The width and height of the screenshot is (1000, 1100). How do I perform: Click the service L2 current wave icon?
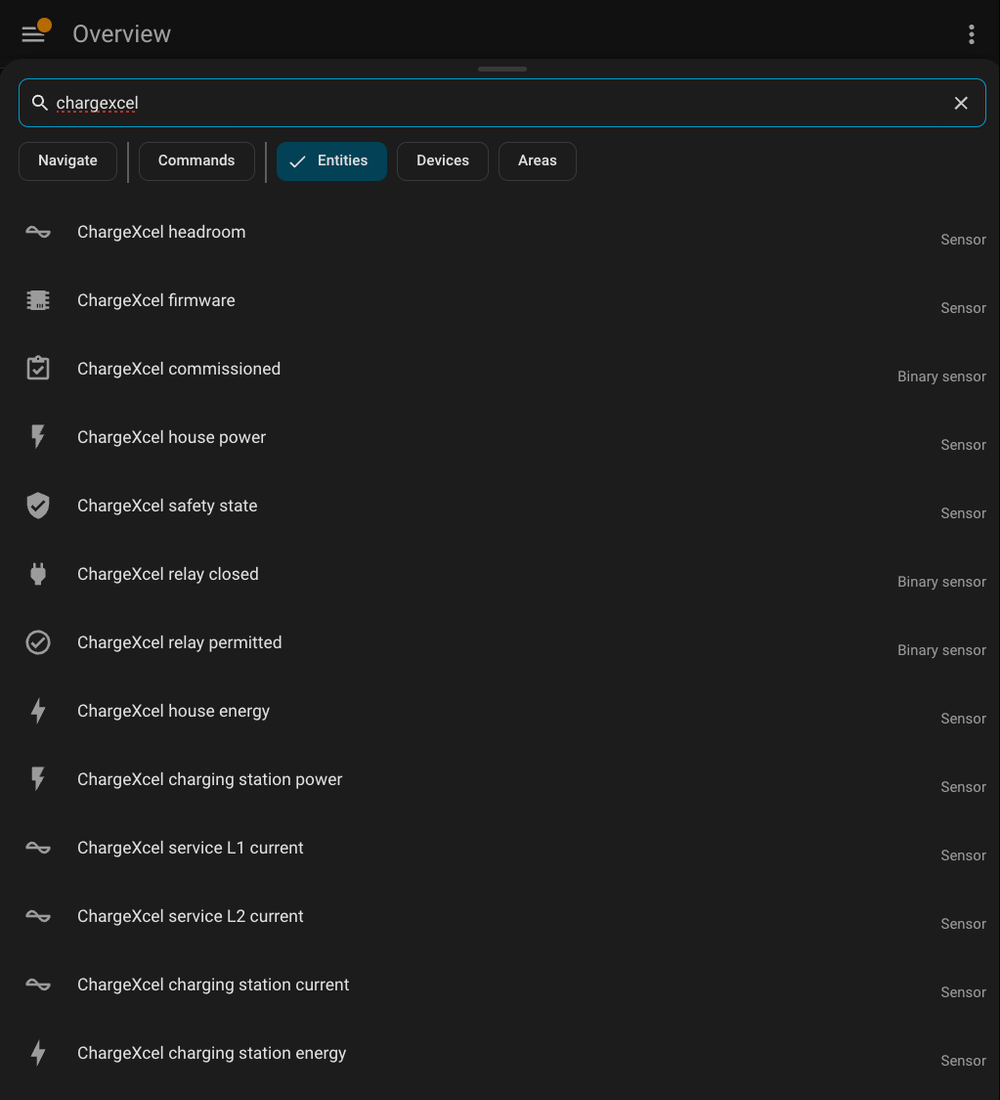tap(38, 915)
